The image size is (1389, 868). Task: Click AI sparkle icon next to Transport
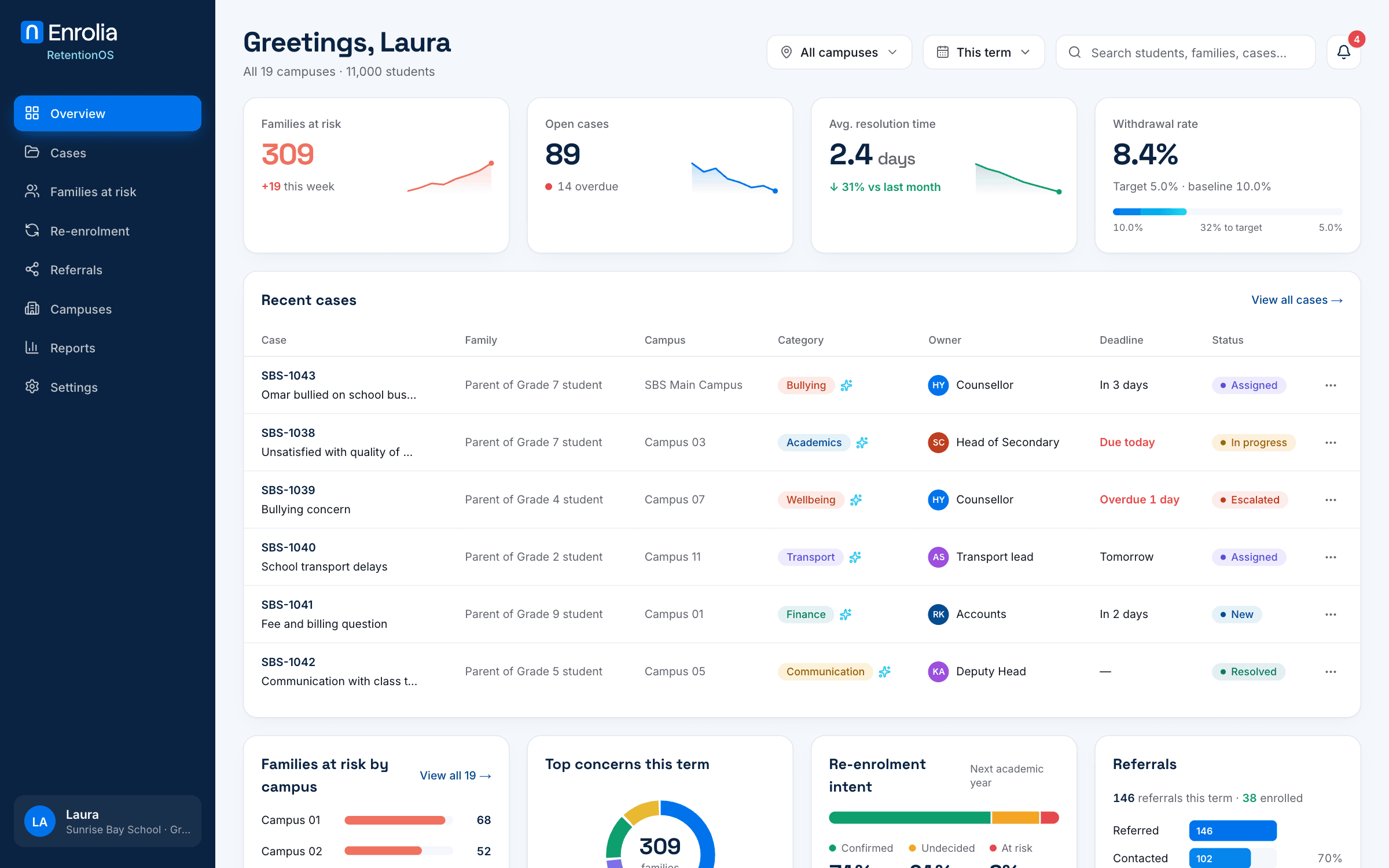(855, 557)
